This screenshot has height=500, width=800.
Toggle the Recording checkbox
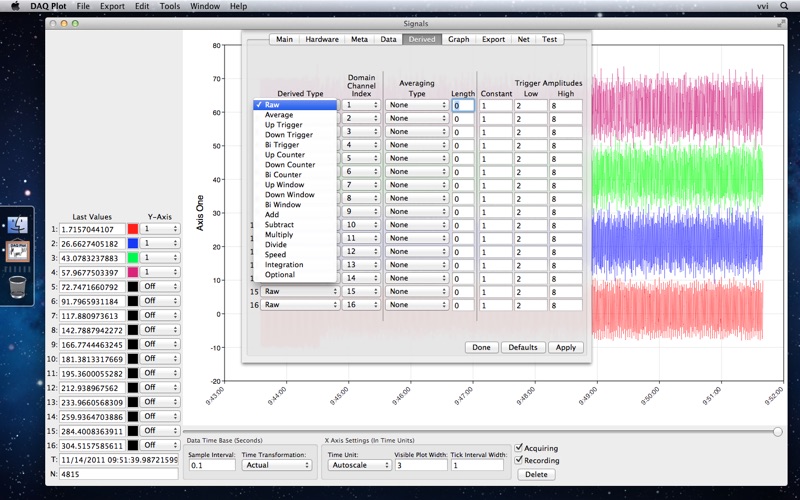(519, 460)
